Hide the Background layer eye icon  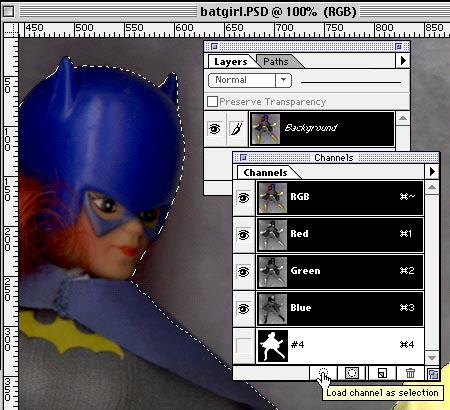214,129
